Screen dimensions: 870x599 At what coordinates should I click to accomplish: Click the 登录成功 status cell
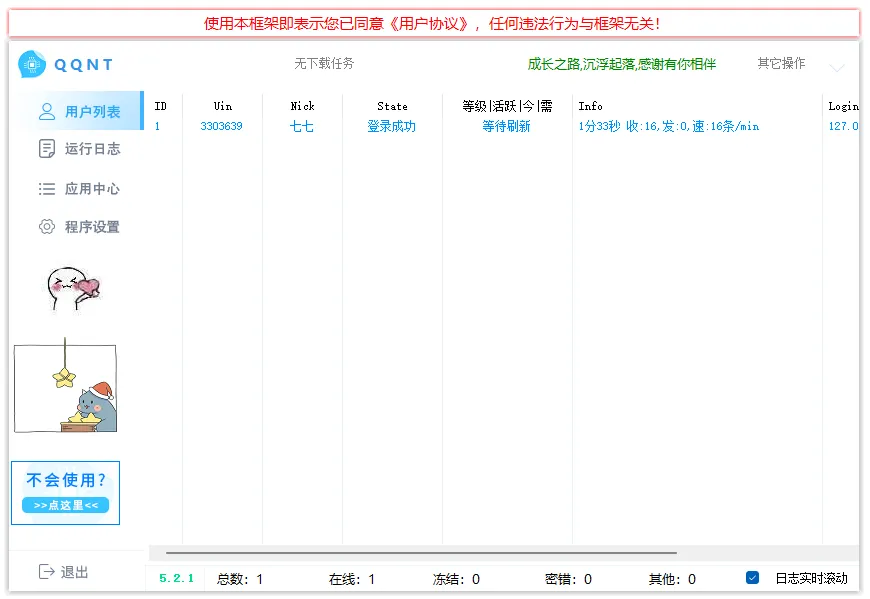[391, 127]
